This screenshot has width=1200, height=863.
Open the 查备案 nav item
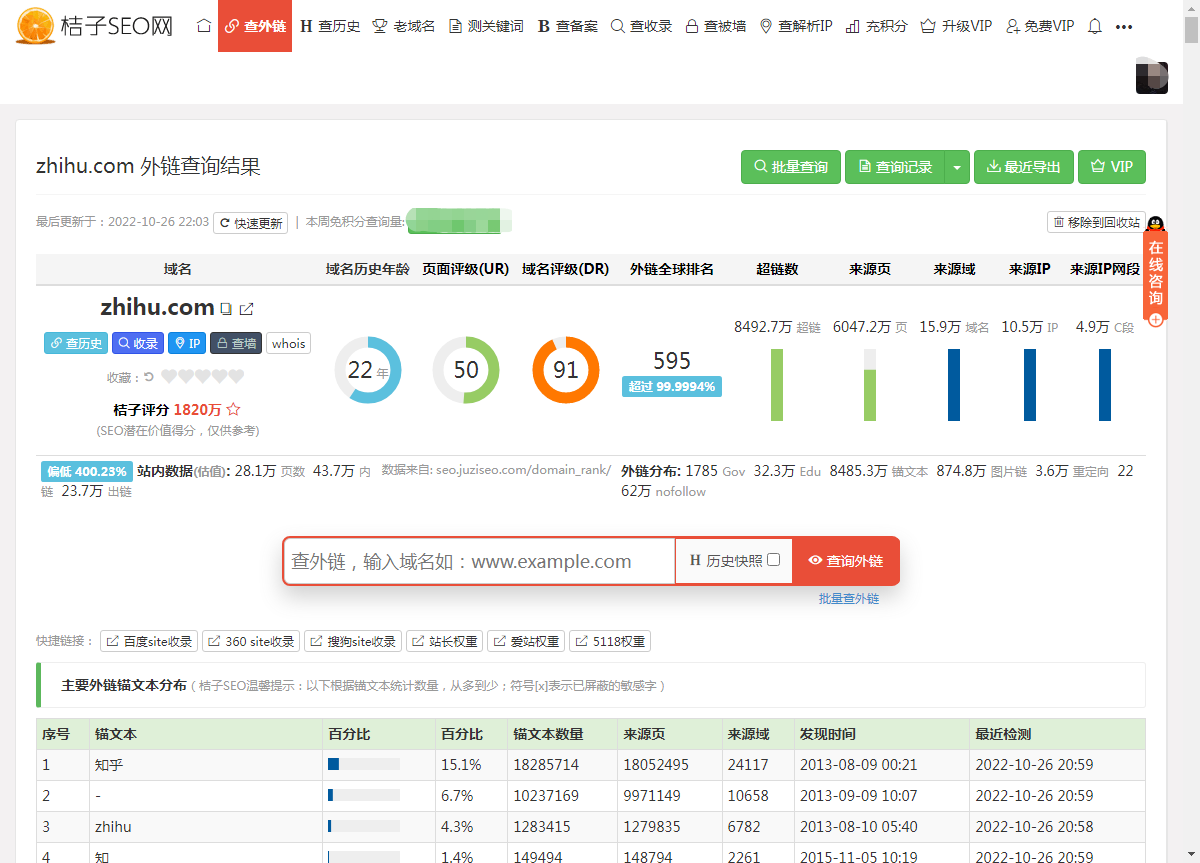(567, 26)
